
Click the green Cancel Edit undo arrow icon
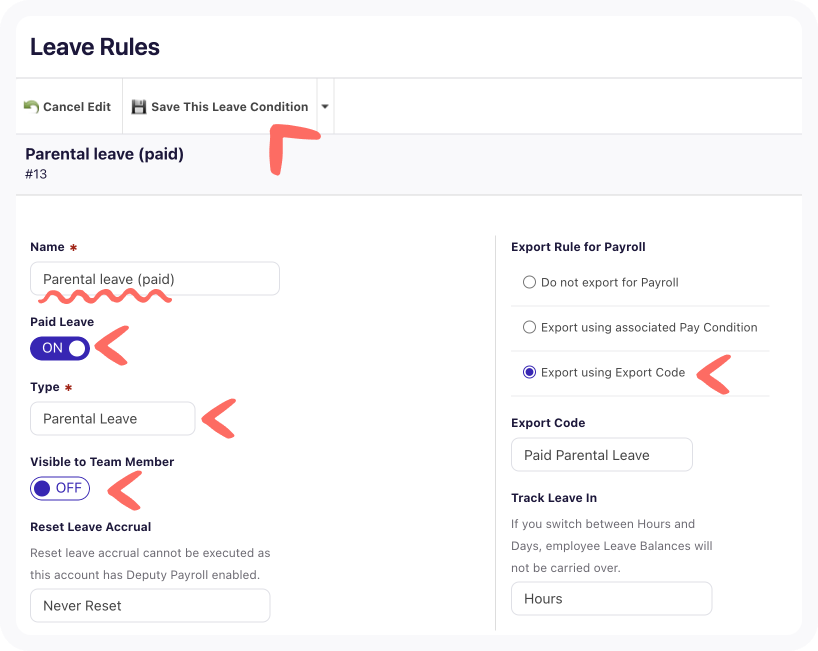coord(31,106)
